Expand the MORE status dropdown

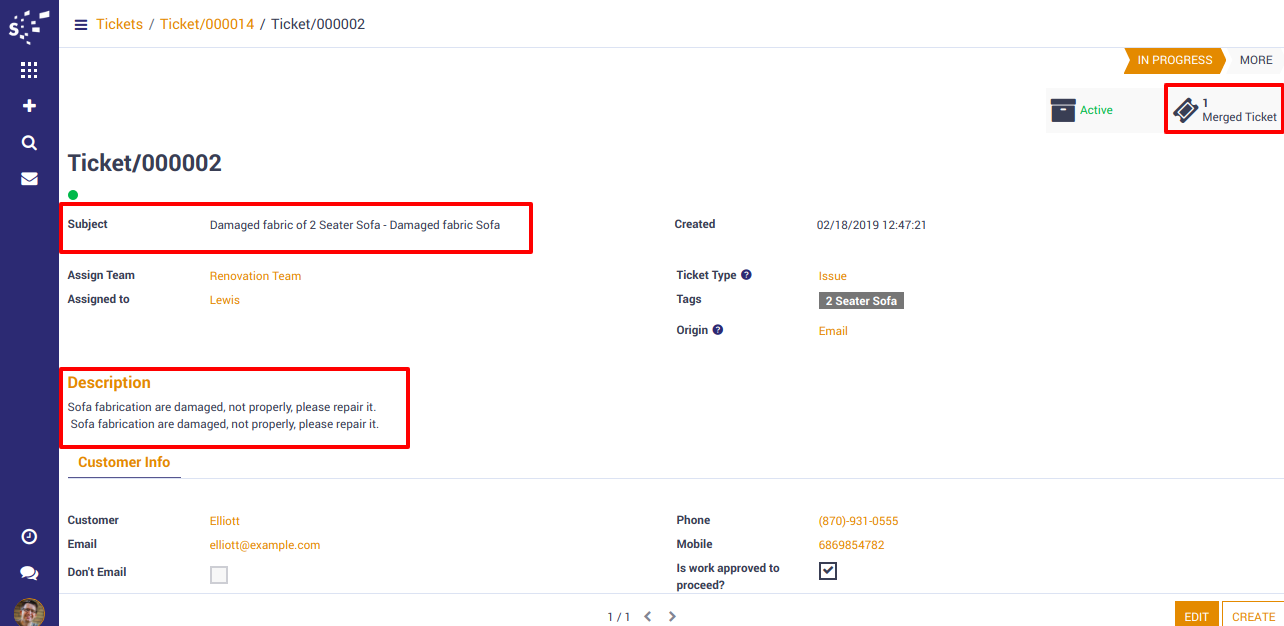coord(1256,60)
